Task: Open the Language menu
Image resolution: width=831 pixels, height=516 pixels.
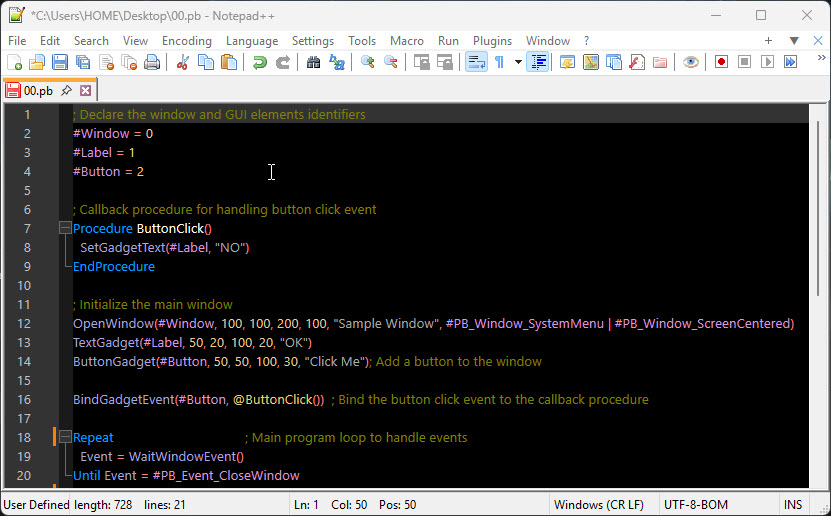Action: coord(252,41)
